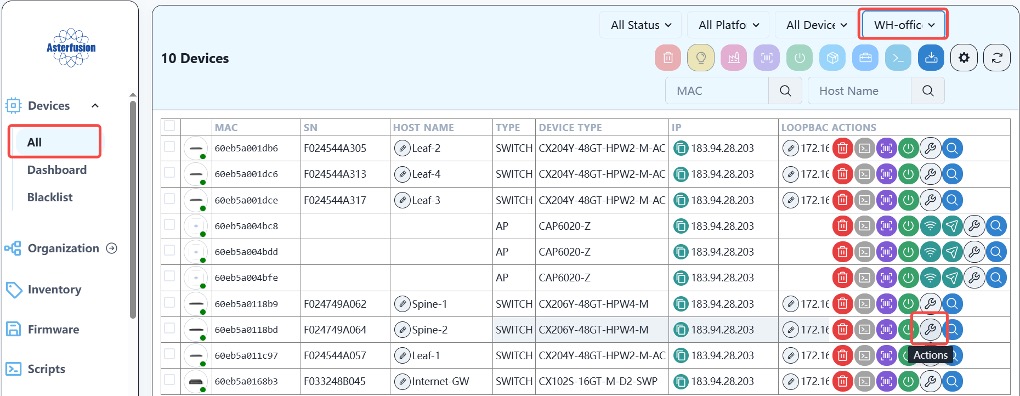
Task: Click the pink factory reset icon in toolbar
Action: coord(734,58)
